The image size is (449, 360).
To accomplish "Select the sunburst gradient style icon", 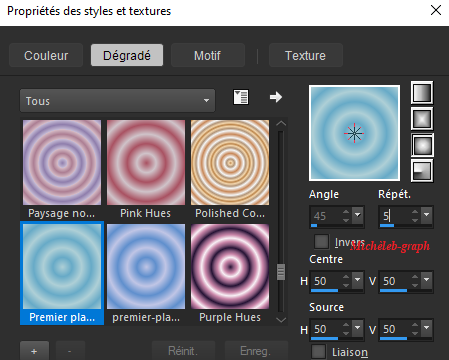I will [422, 145].
